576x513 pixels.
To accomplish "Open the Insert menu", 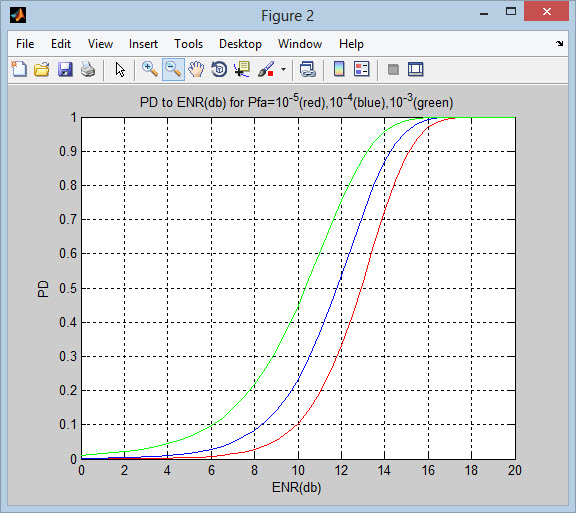I will tap(143, 44).
